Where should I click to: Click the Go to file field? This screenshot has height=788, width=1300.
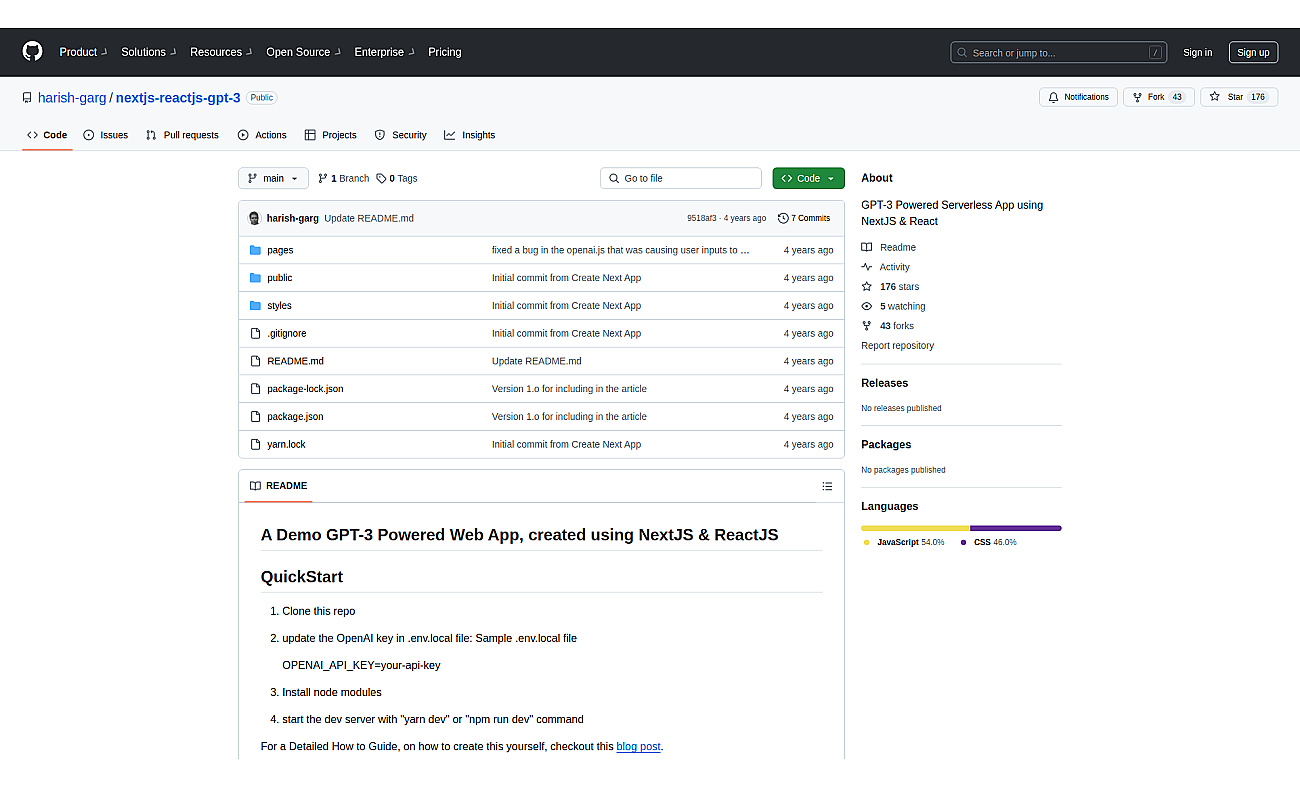click(x=681, y=178)
